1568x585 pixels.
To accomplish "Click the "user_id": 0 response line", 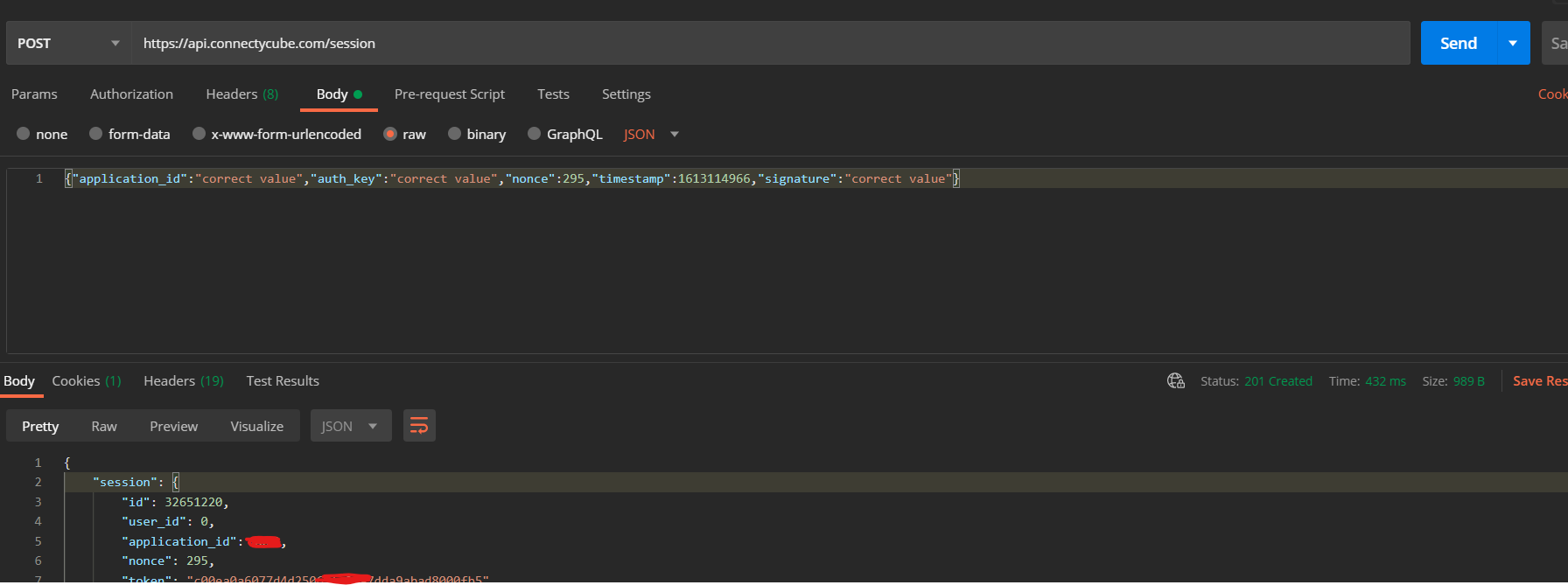I will pos(168,521).
